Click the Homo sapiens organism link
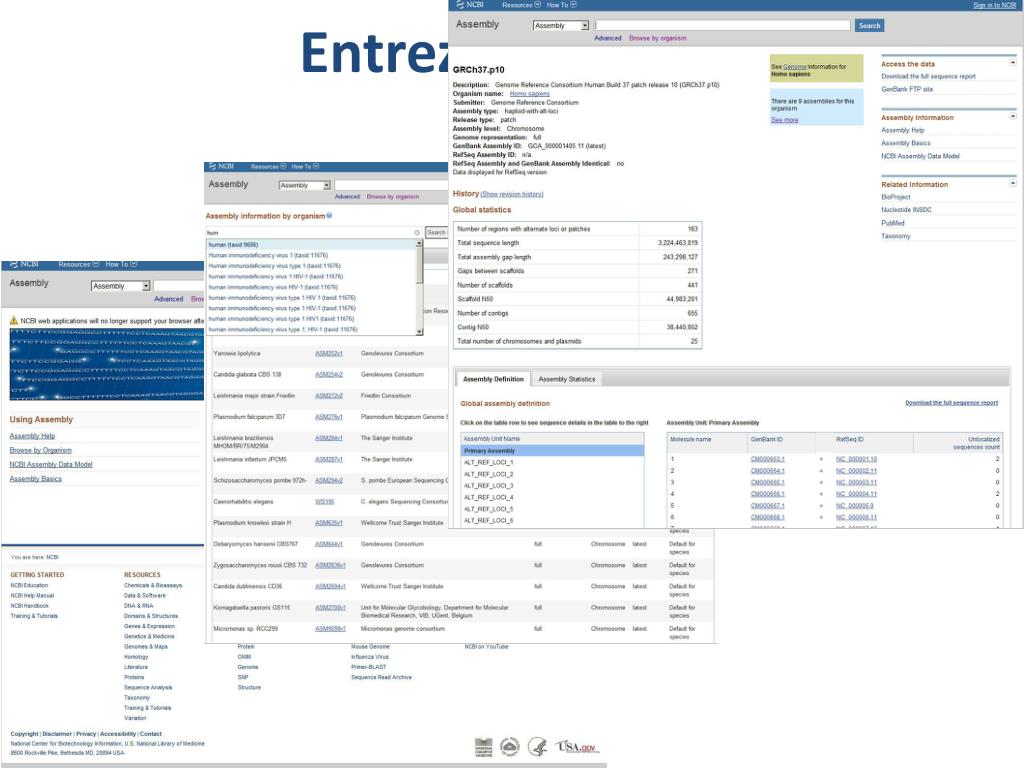The width and height of the screenshot is (1024, 768). [x=529, y=94]
